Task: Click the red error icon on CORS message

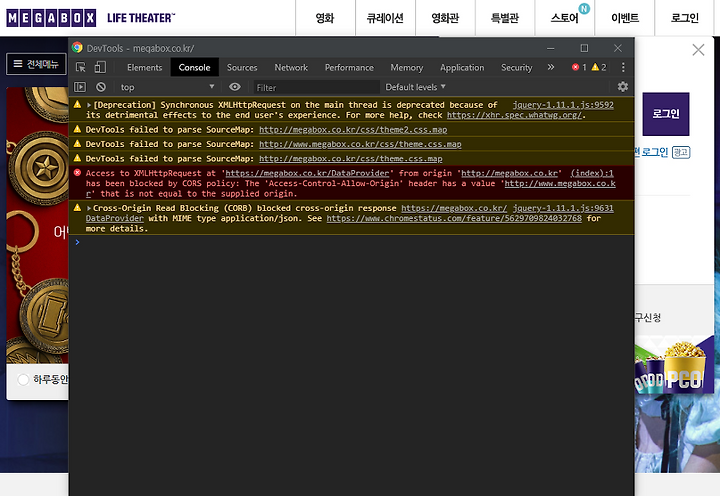Action: pos(77,173)
